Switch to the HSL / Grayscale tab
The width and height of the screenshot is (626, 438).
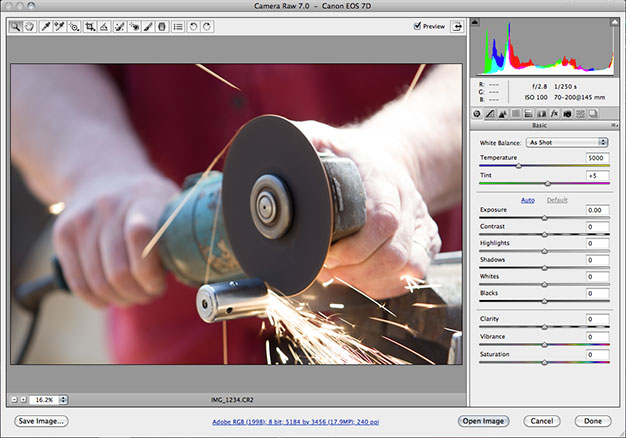(x=516, y=114)
